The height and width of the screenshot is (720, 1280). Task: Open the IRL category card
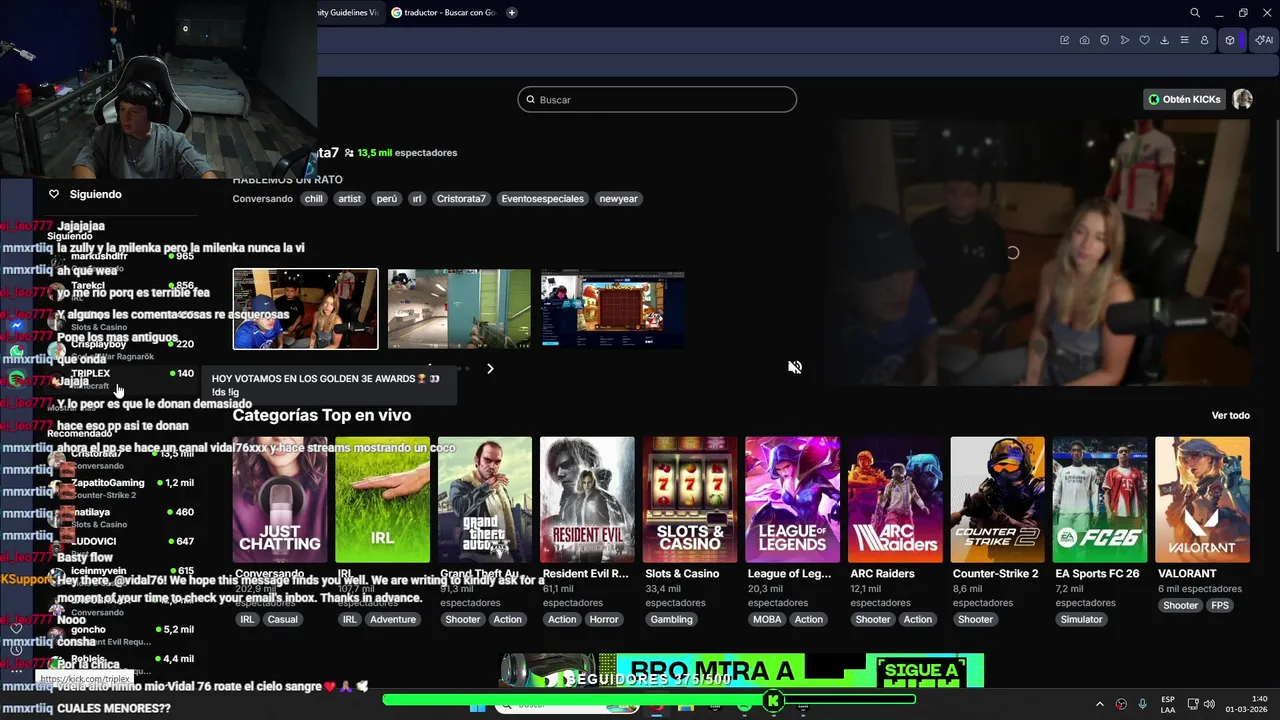pyautogui.click(x=382, y=500)
